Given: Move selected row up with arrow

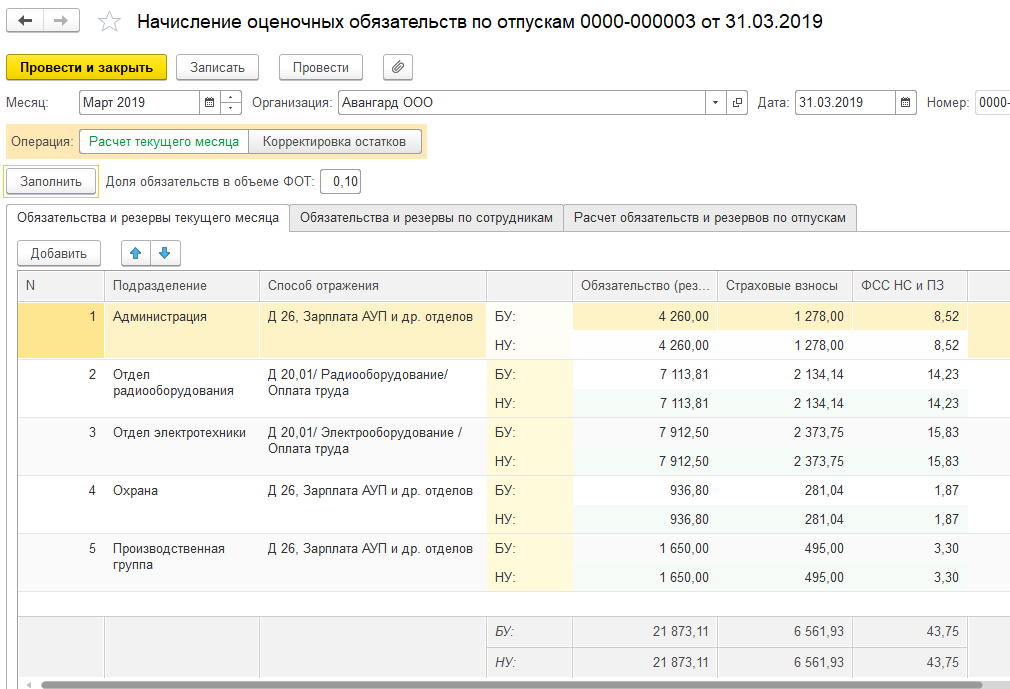Looking at the screenshot, I should [136, 253].
